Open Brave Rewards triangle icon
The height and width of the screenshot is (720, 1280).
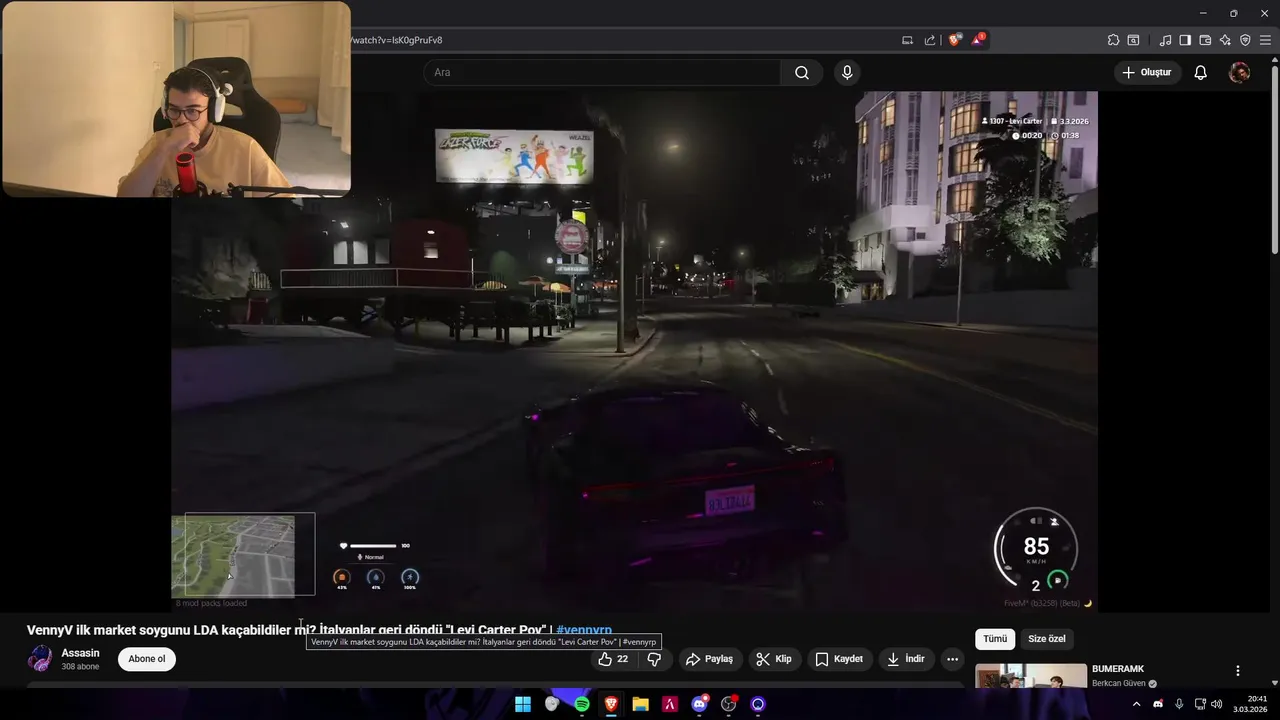[978, 40]
